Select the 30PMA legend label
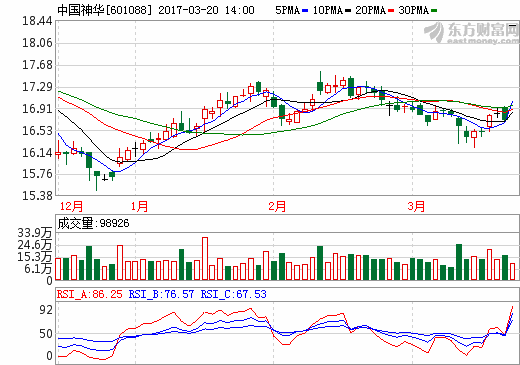Image resolution: width=520 pixels, height=365 pixels. 414,10
